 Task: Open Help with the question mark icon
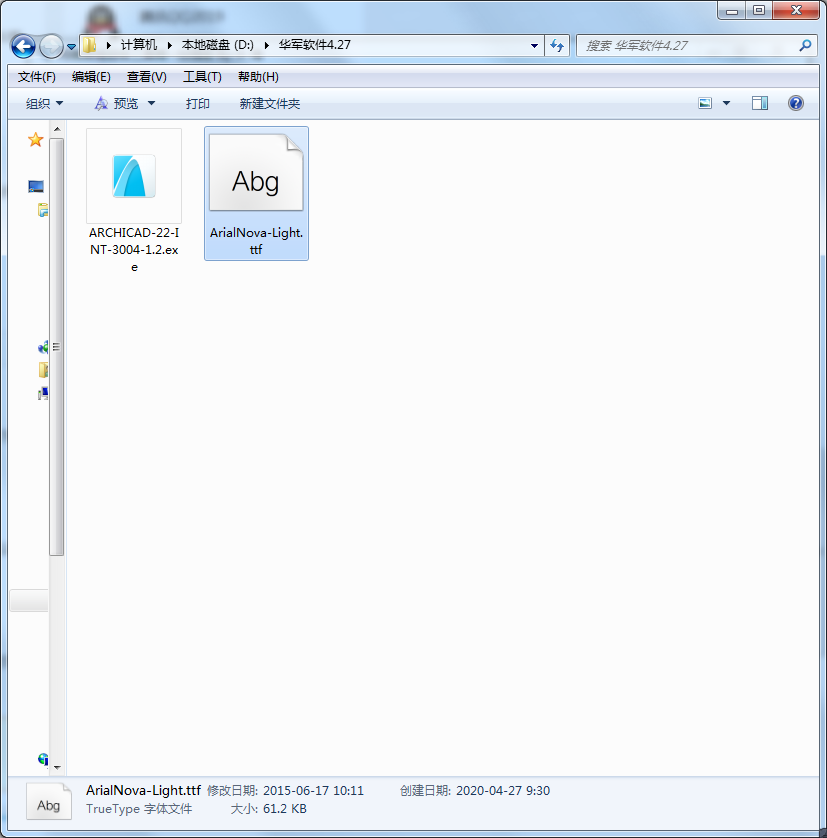[x=795, y=103]
